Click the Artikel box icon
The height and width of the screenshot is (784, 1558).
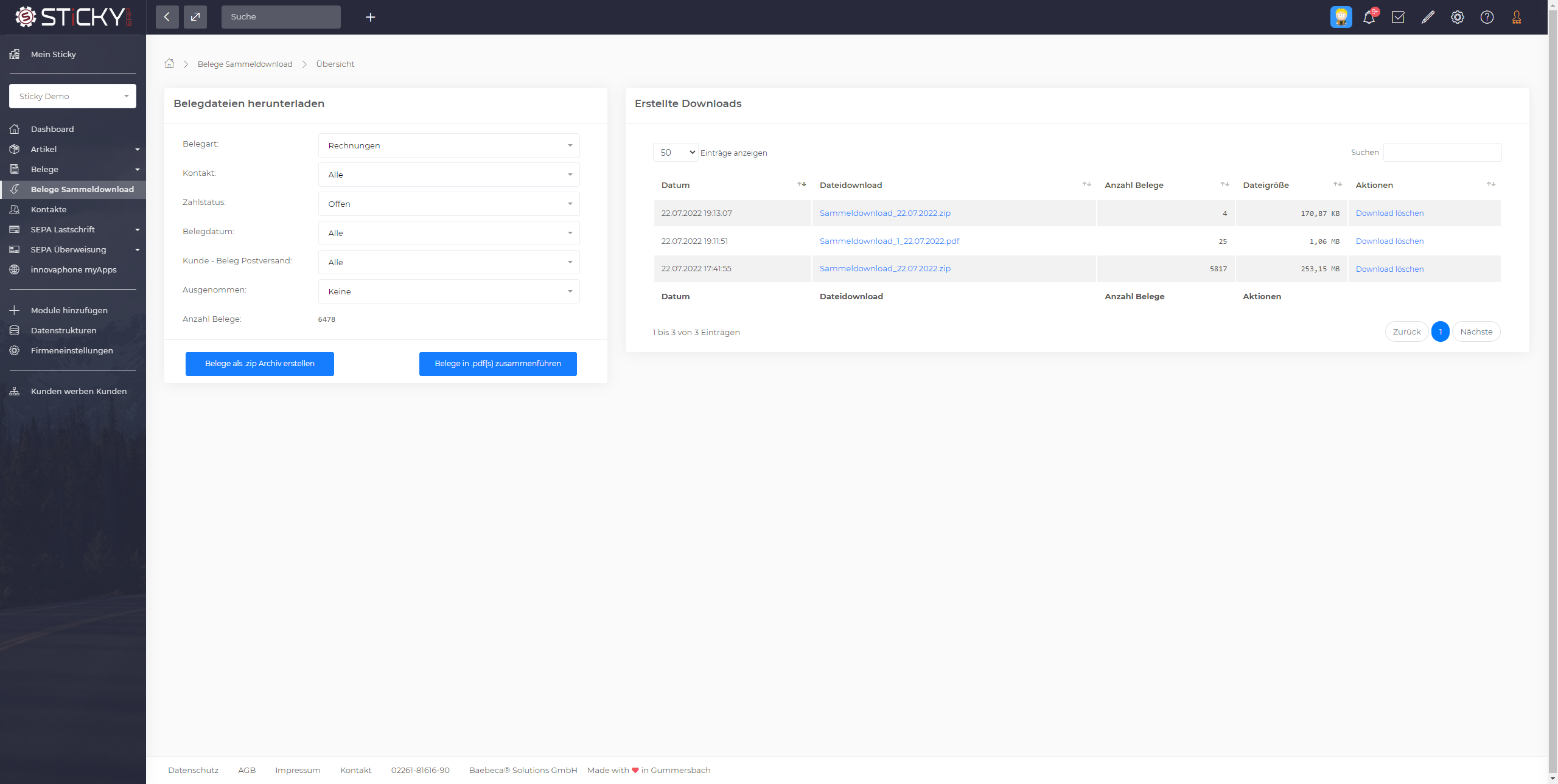click(15, 149)
